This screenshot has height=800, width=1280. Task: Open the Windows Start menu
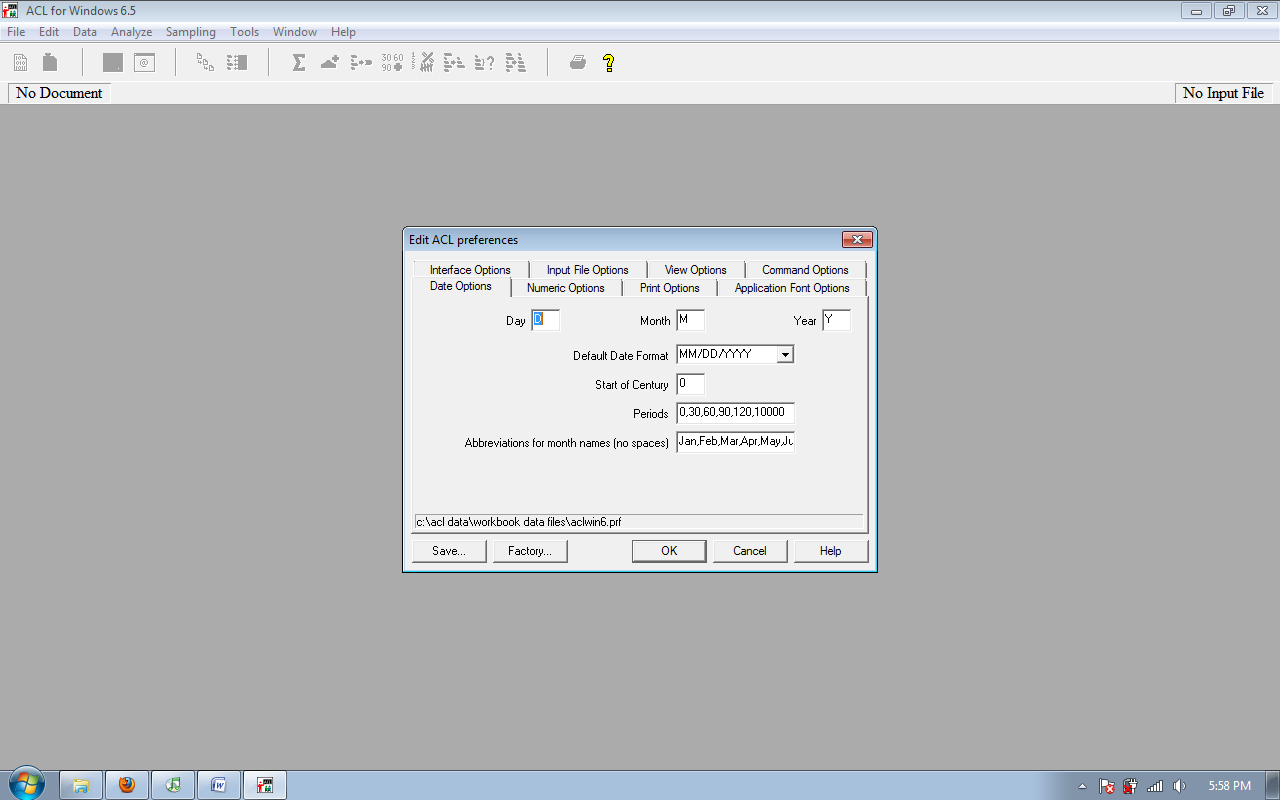[27, 784]
